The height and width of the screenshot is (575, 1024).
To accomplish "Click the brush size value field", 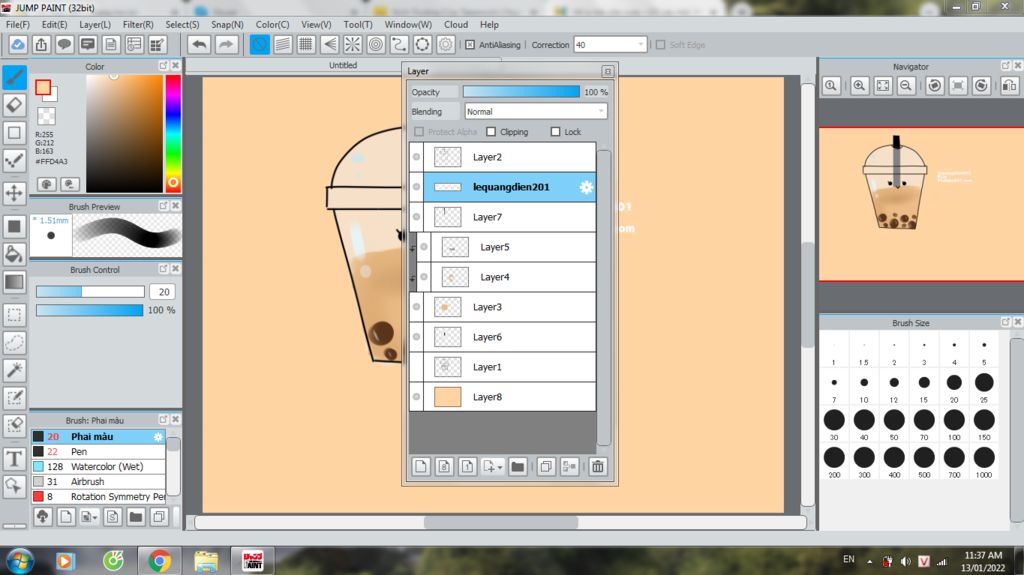I will click(163, 292).
